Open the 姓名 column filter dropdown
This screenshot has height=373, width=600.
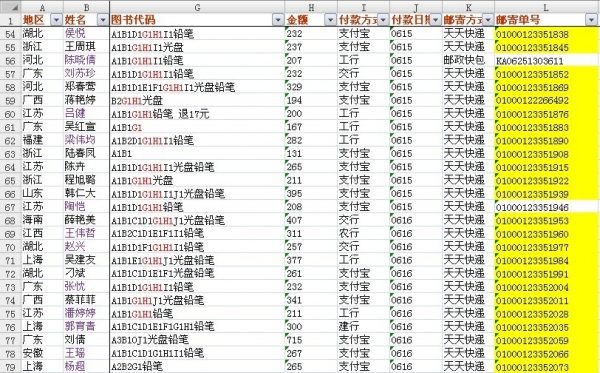pos(103,20)
